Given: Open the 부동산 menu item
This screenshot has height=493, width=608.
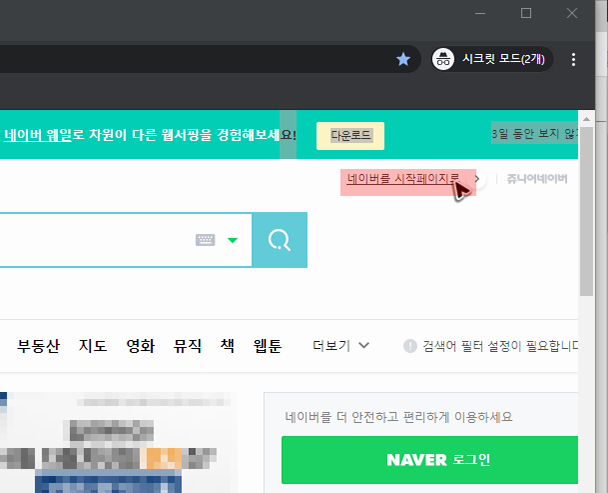Looking at the screenshot, I should coord(38,346).
